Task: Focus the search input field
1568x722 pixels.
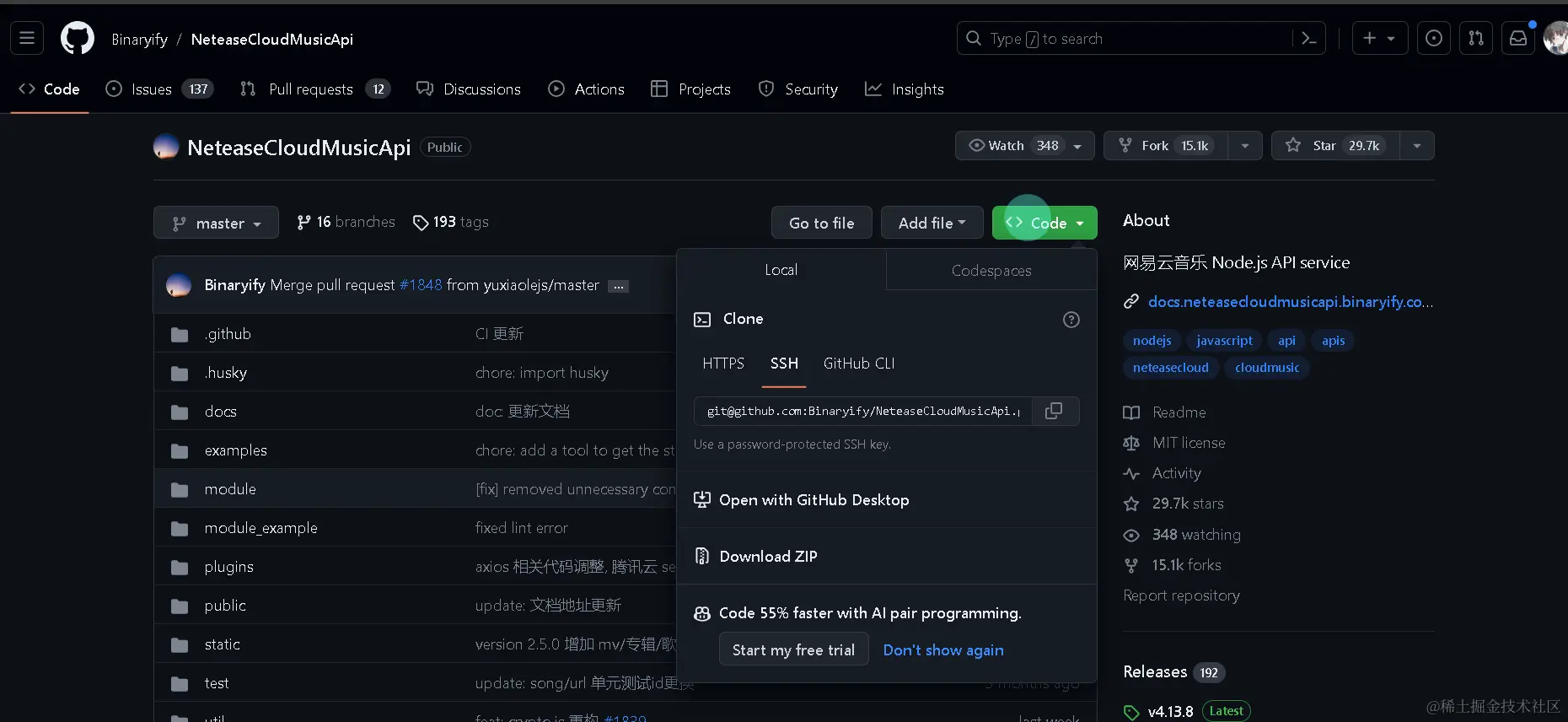Action: click(x=1141, y=39)
